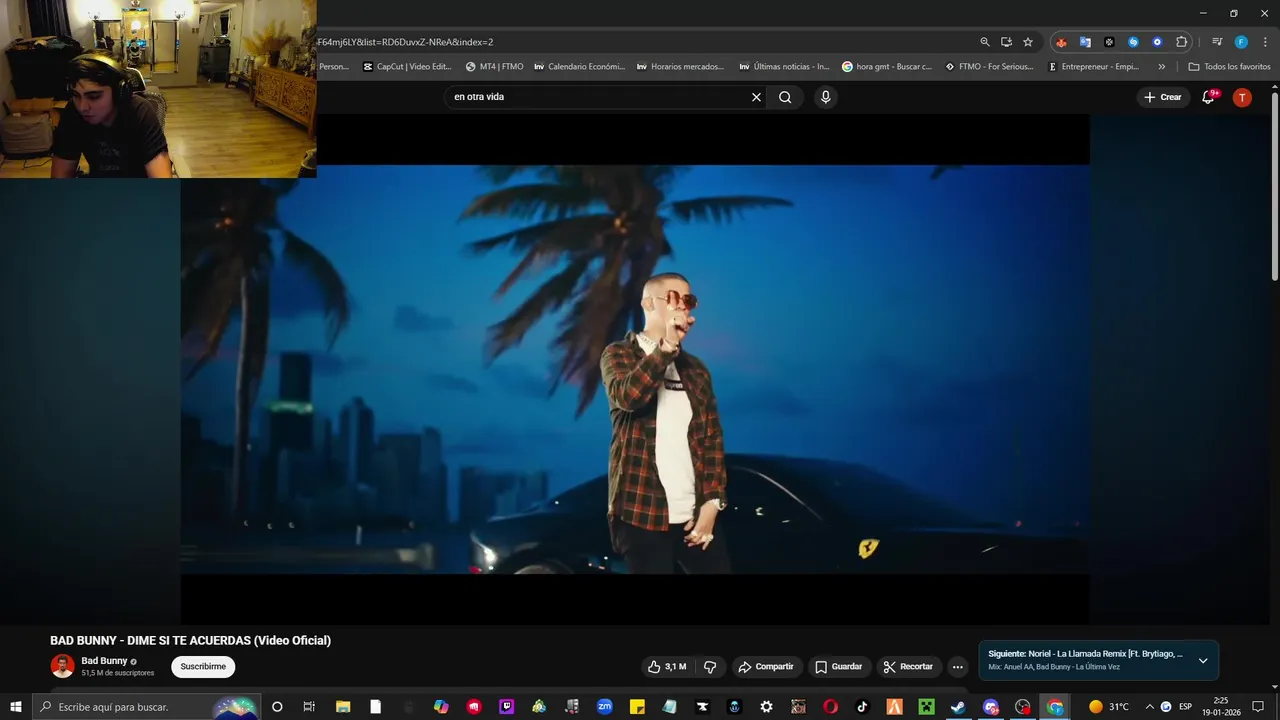Open the Chrome profile avatar F
The image size is (1280, 720).
pyautogui.click(x=1241, y=42)
